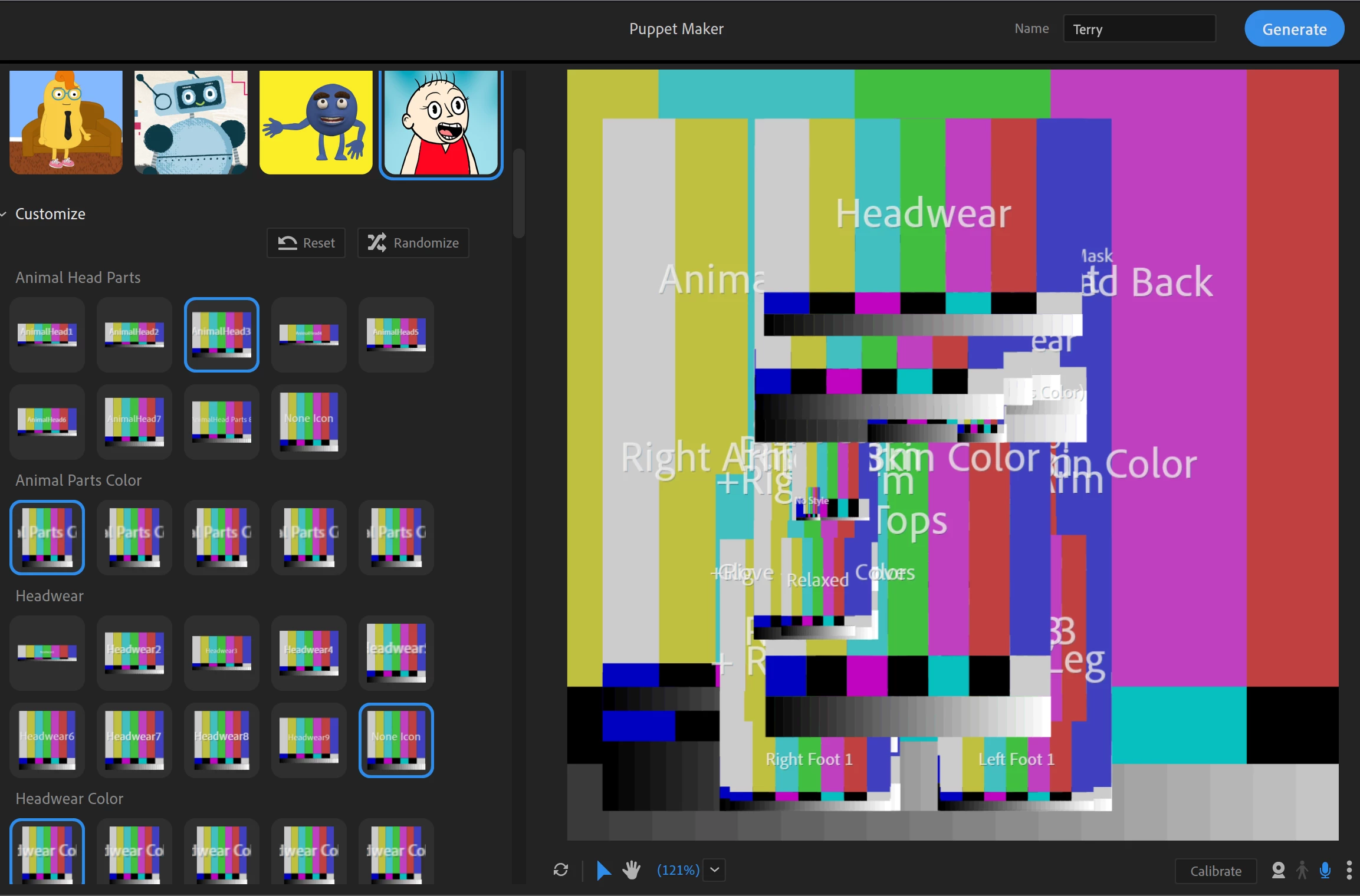Click the Name text field
The width and height of the screenshot is (1360, 896).
1139,29
